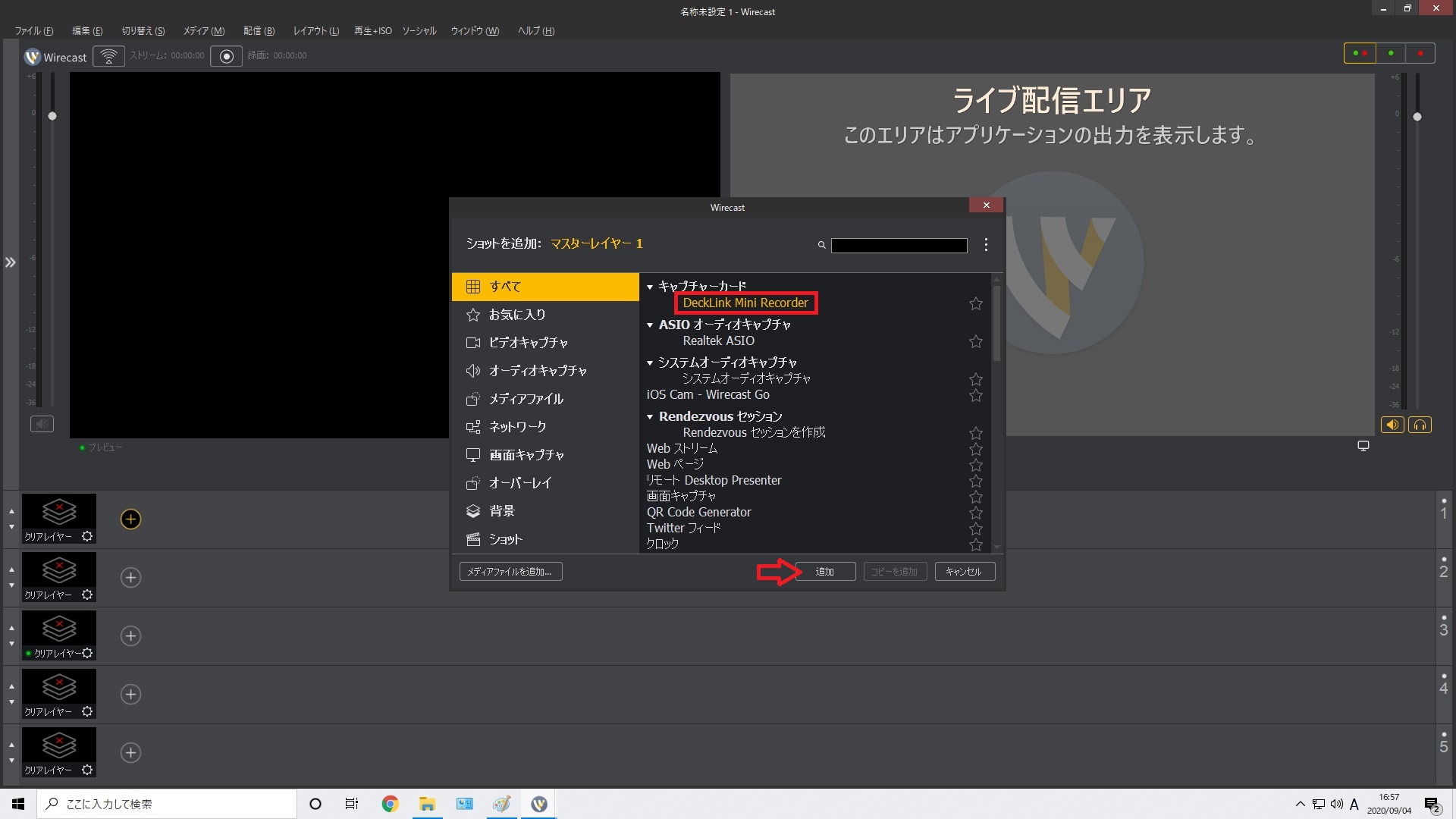Click the record button icon
This screenshot has width=1456, height=819.
[x=226, y=56]
